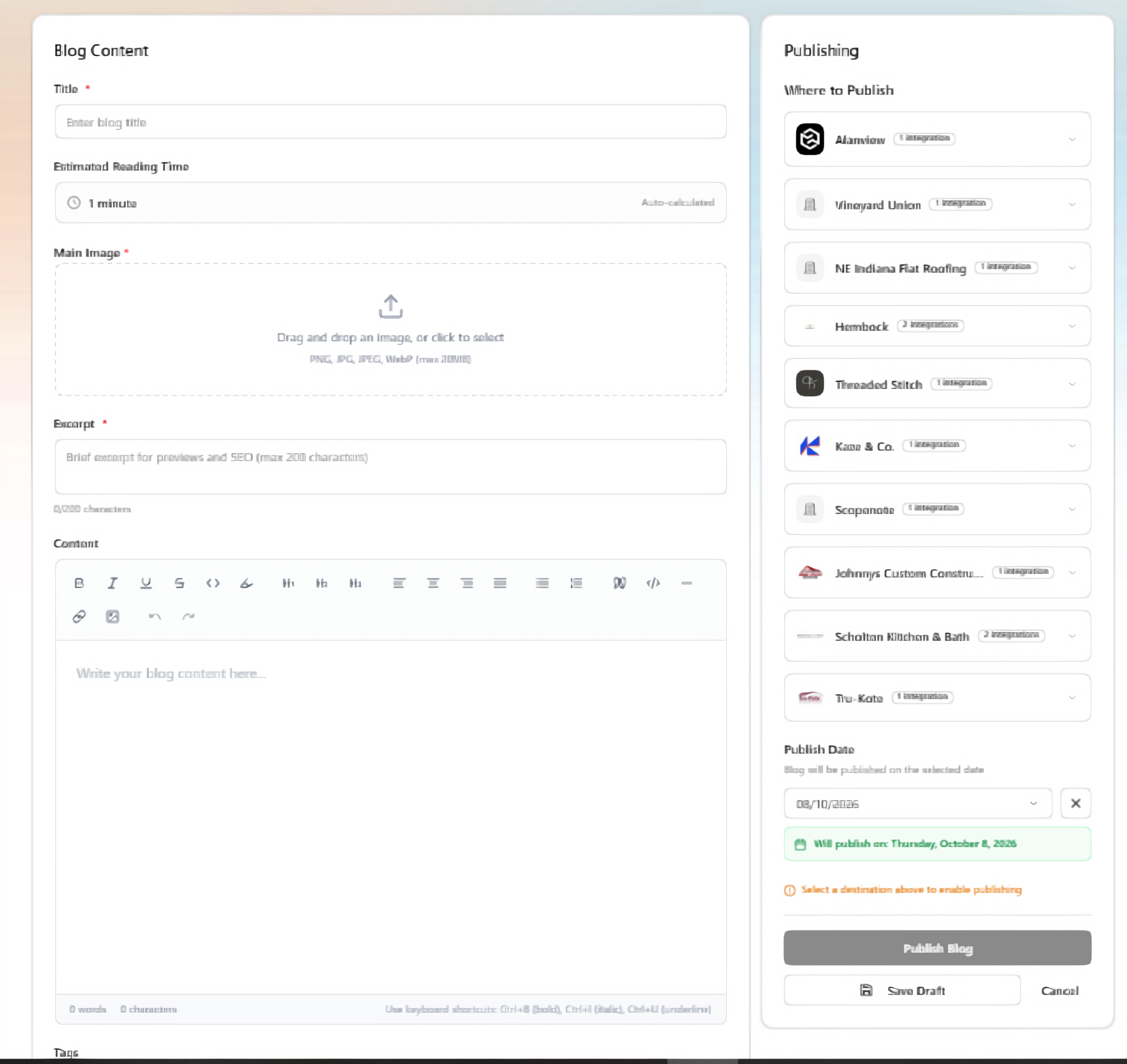Click the Alamview logo icon
The image size is (1127, 1064).
[x=810, y=139]
